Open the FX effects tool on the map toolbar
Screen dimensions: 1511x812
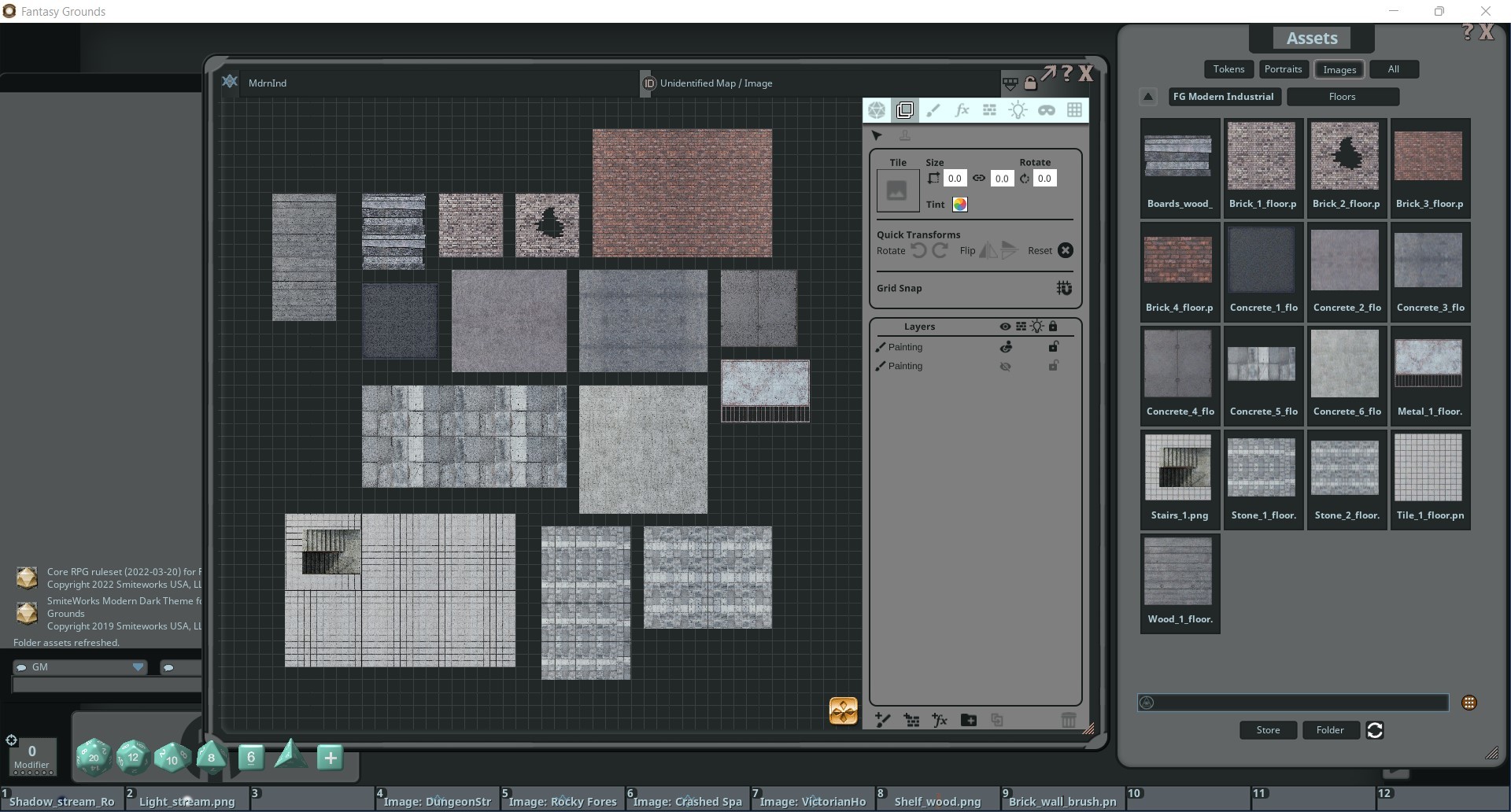tap(962, 110)
